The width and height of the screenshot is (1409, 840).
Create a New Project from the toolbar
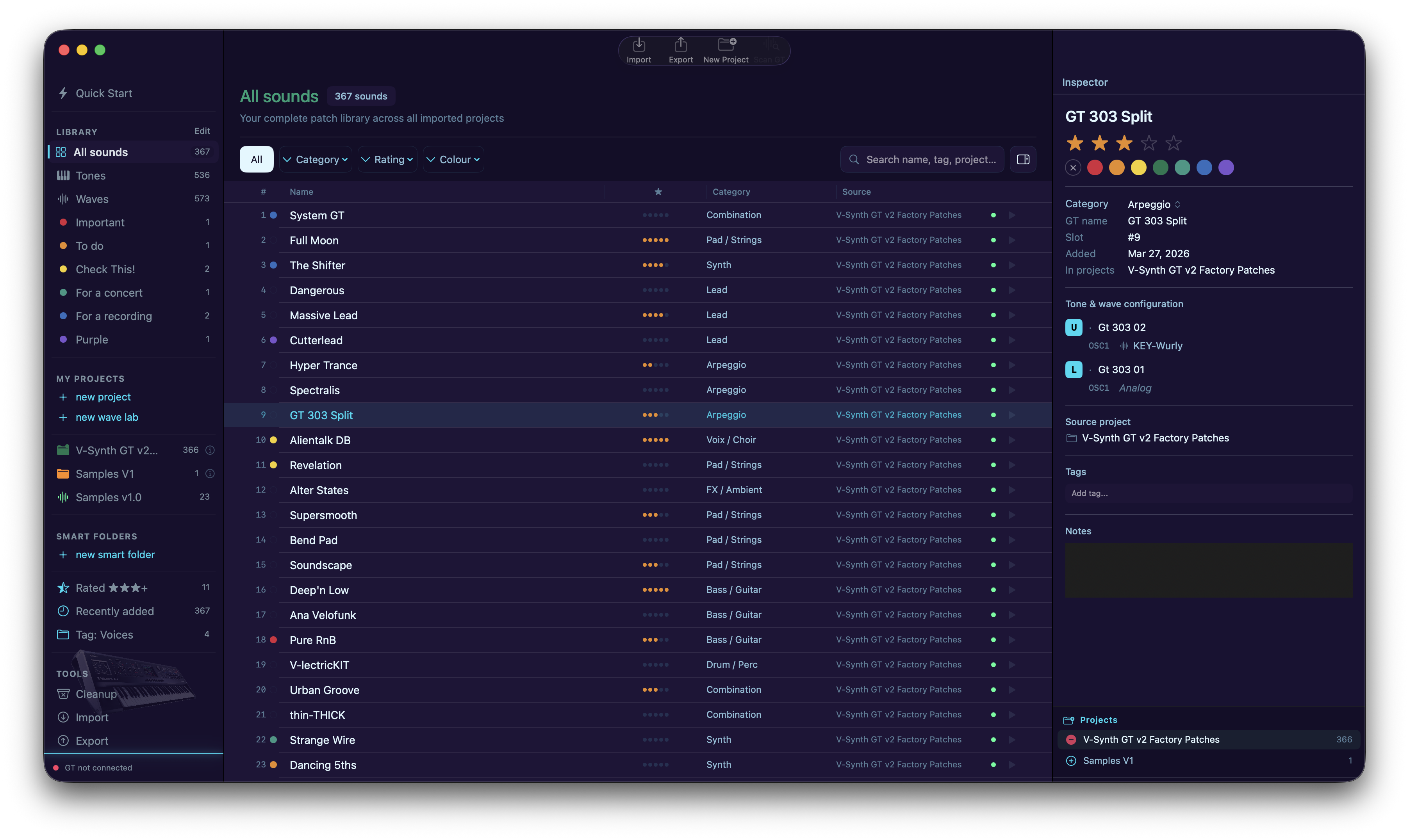[x=726, y=50]
